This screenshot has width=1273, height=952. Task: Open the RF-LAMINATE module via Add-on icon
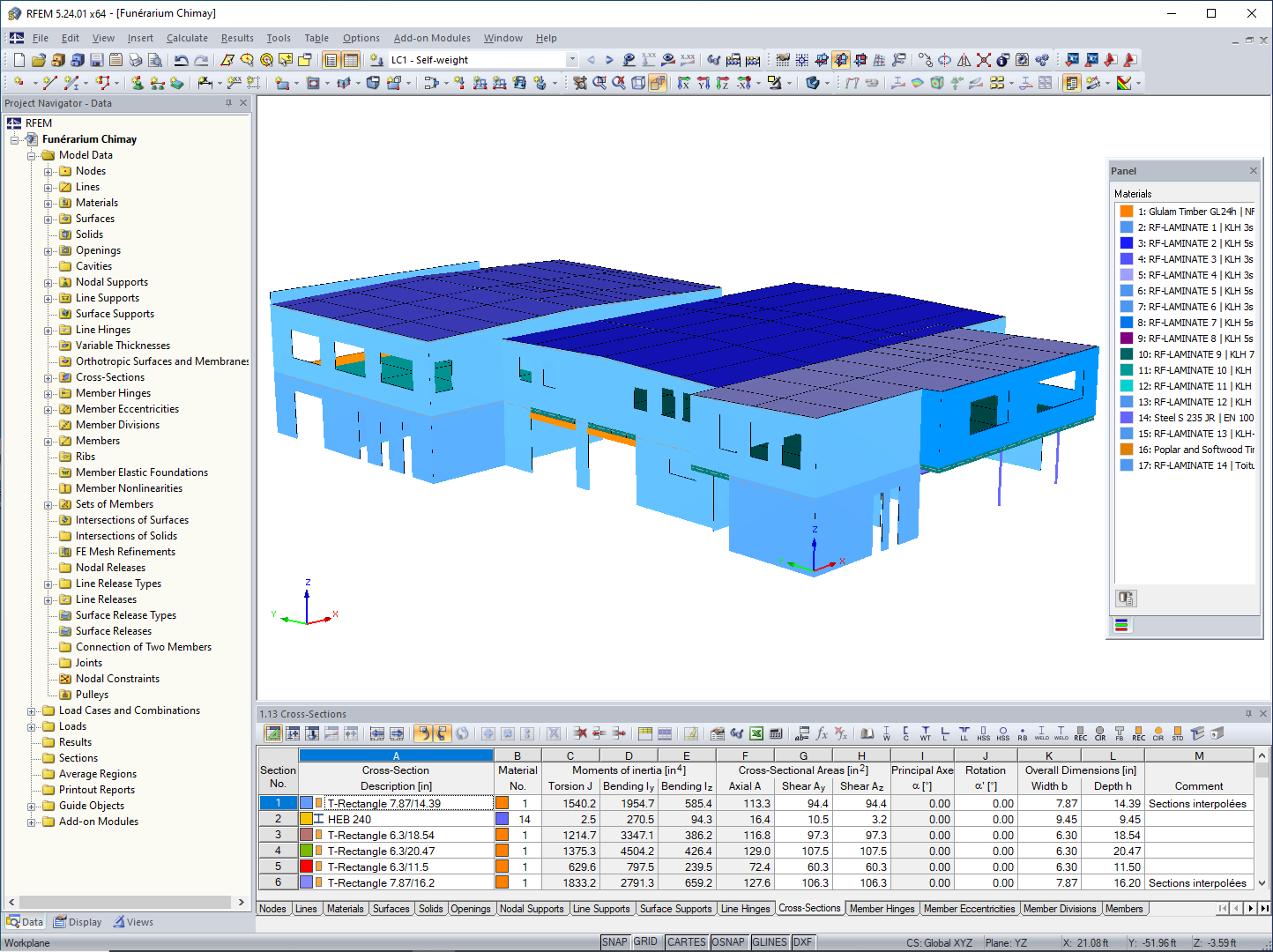[1042, 60]
